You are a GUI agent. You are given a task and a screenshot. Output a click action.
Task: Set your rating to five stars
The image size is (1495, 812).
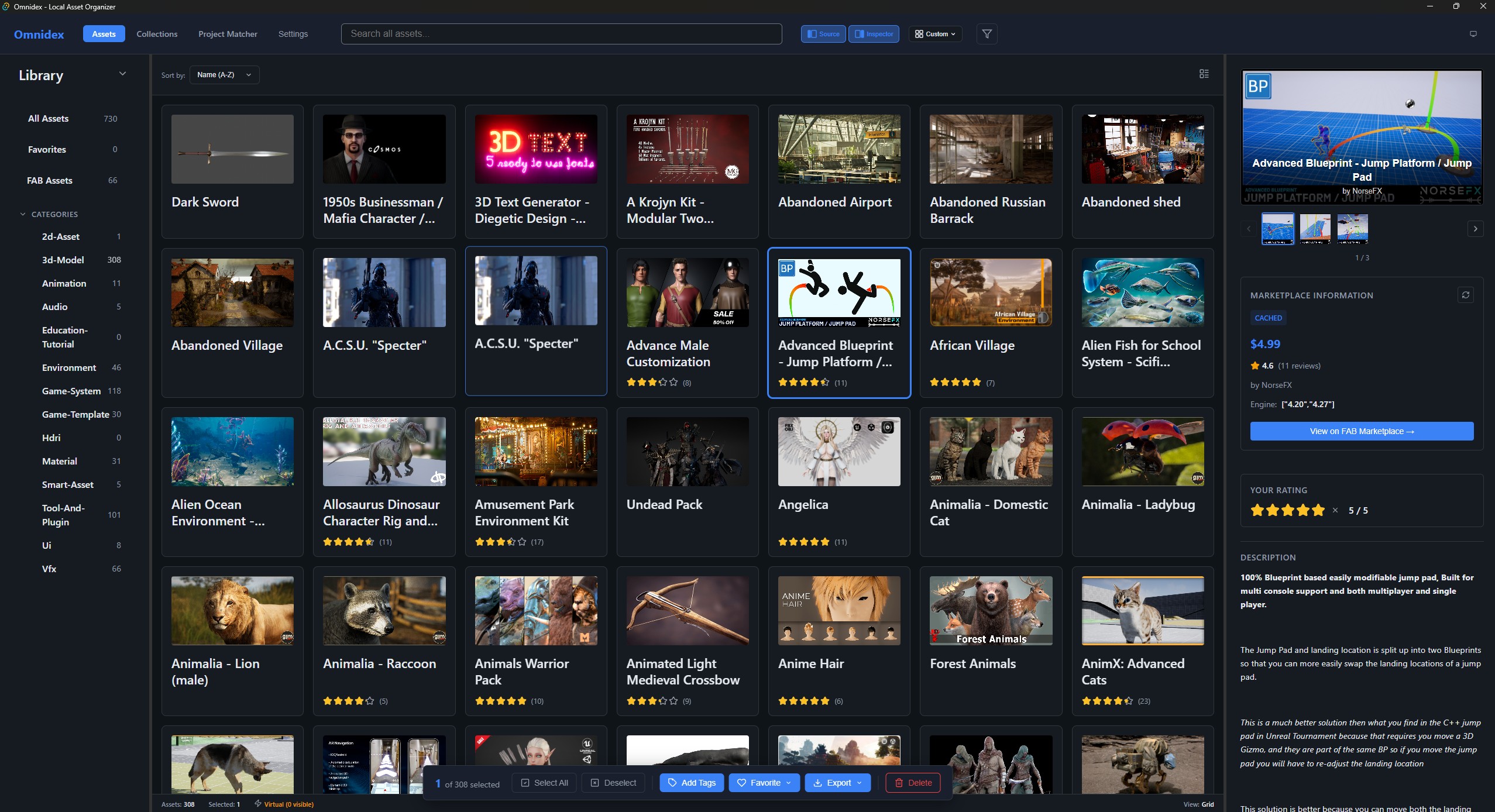(x=1318, y=510)
